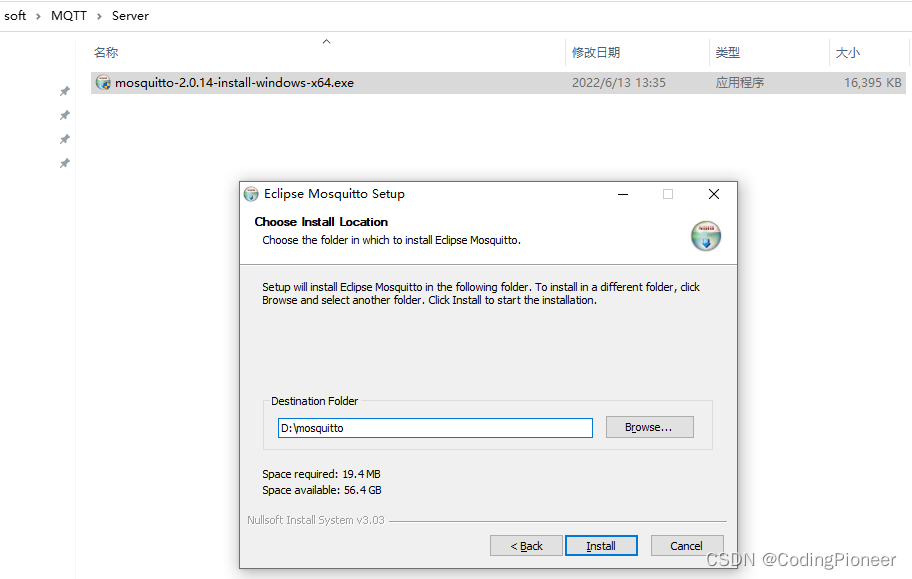Click the mosquitto installer file icon
The width and height of the screenshot is (912, 579).
(103, 83)
